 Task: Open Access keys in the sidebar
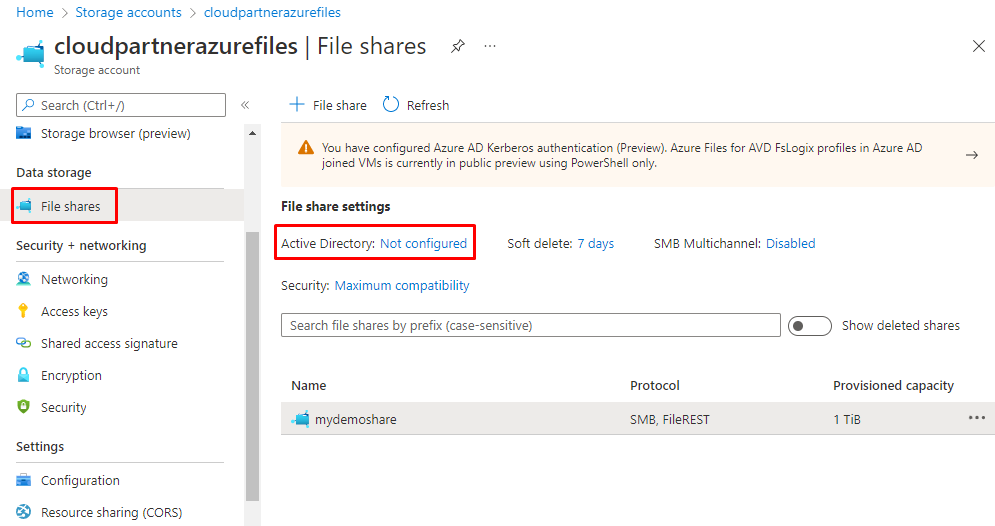click(x=74, y=311)
